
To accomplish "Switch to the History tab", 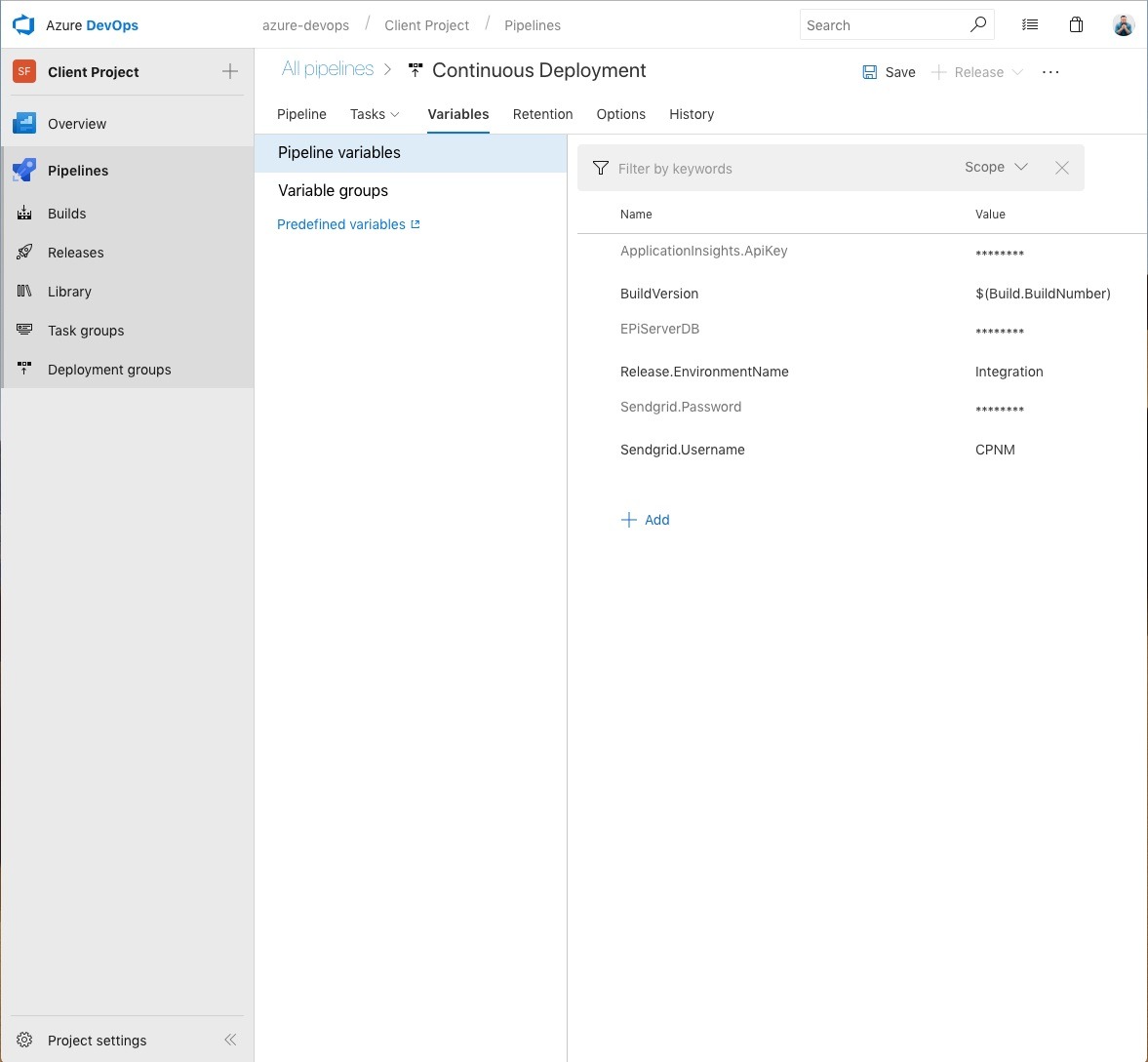I will 691,114.
